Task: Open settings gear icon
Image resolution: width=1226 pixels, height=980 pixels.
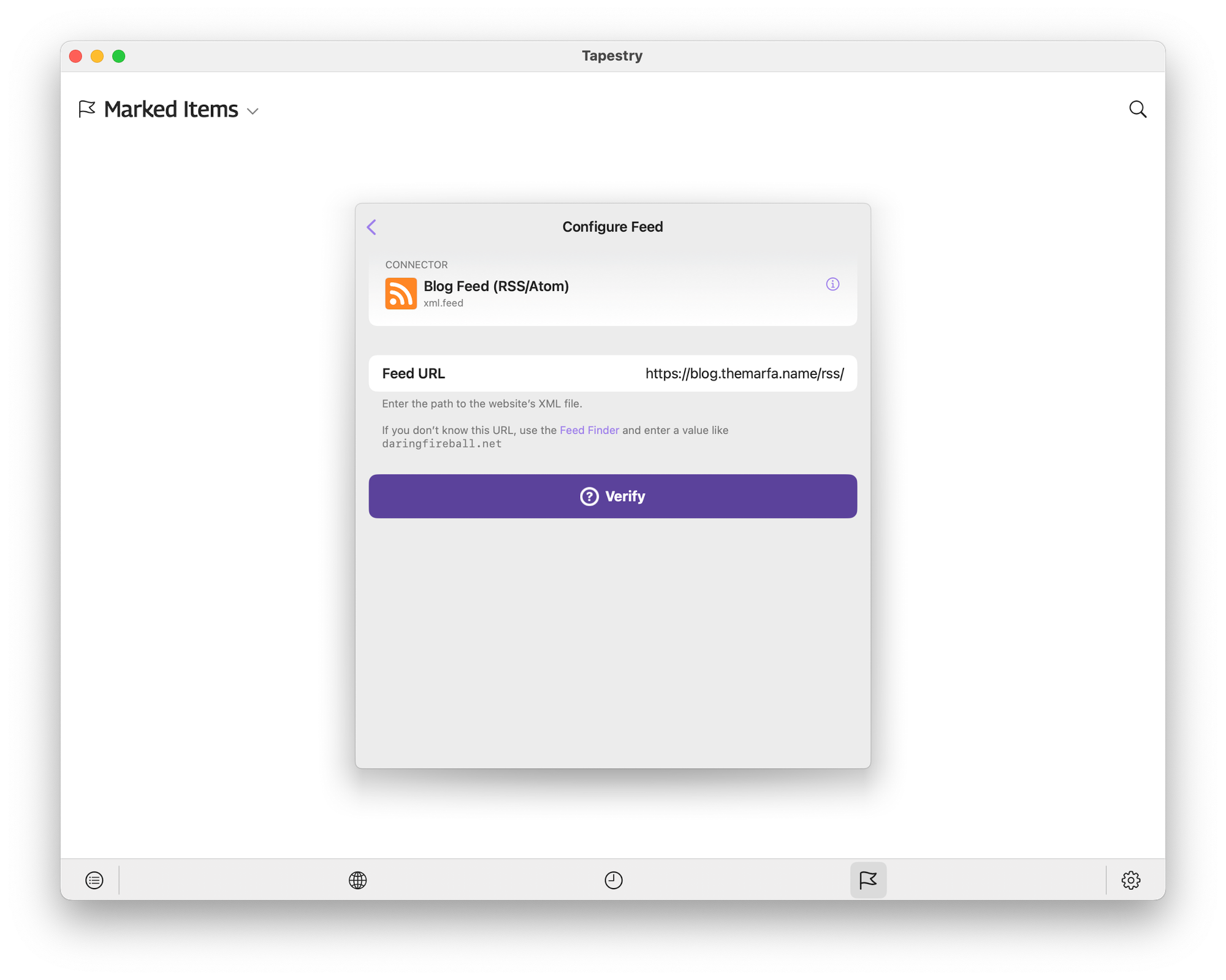Action: point(1130,880)
